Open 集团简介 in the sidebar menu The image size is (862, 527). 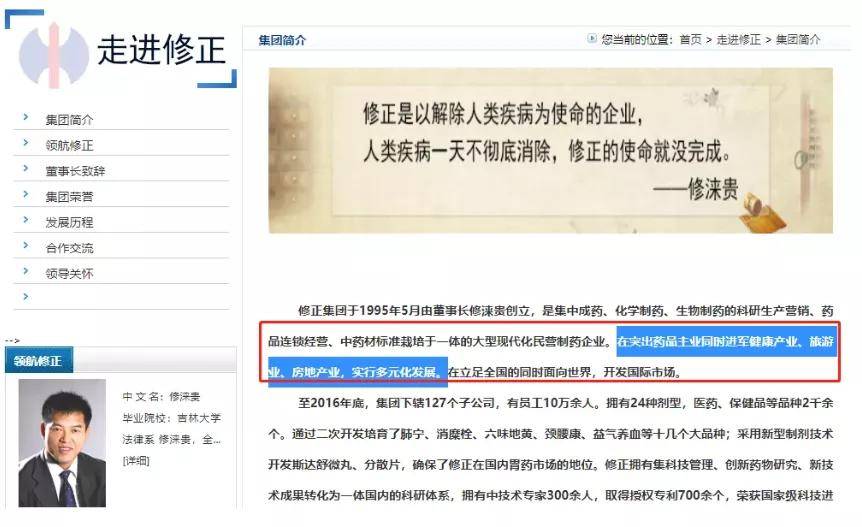pos(69,119)
